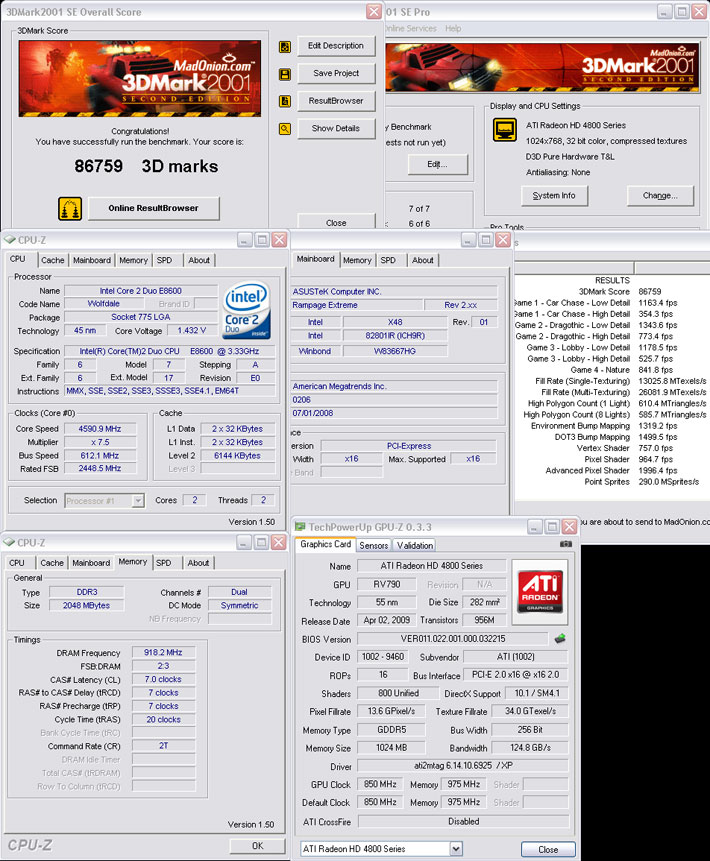This screenshot has width=710, height=861.
Task: Click the System Info button
Action: coord(554,195)
